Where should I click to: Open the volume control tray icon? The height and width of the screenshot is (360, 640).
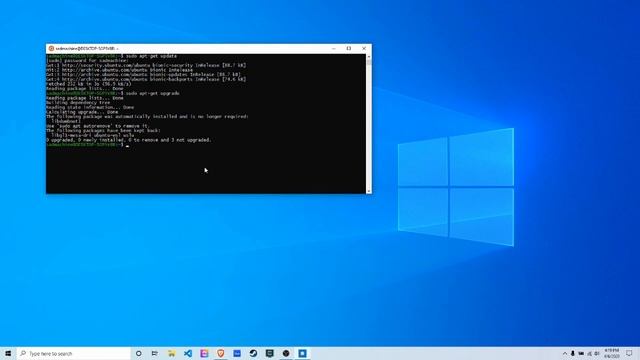pos(597,353)
